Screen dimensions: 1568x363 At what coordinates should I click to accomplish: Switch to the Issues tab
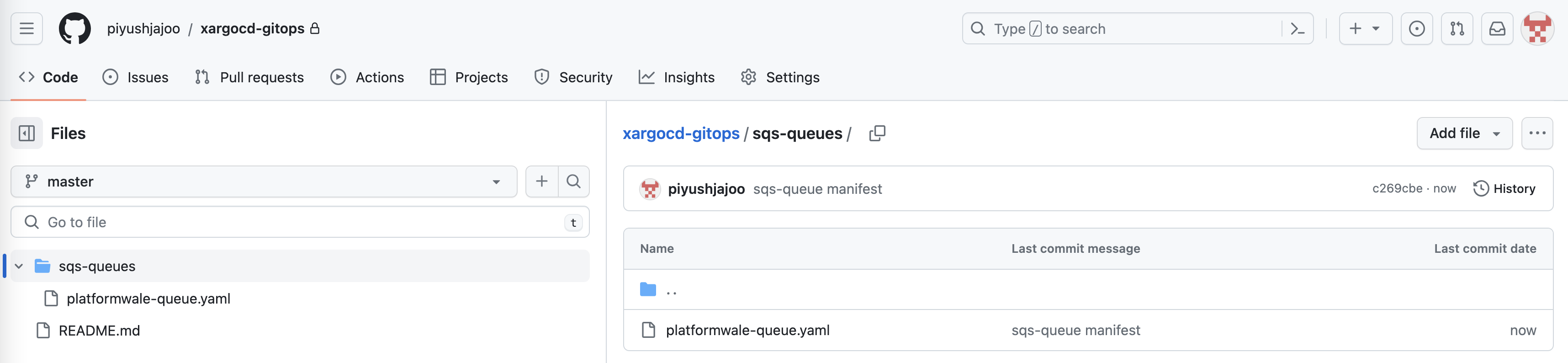135,77
